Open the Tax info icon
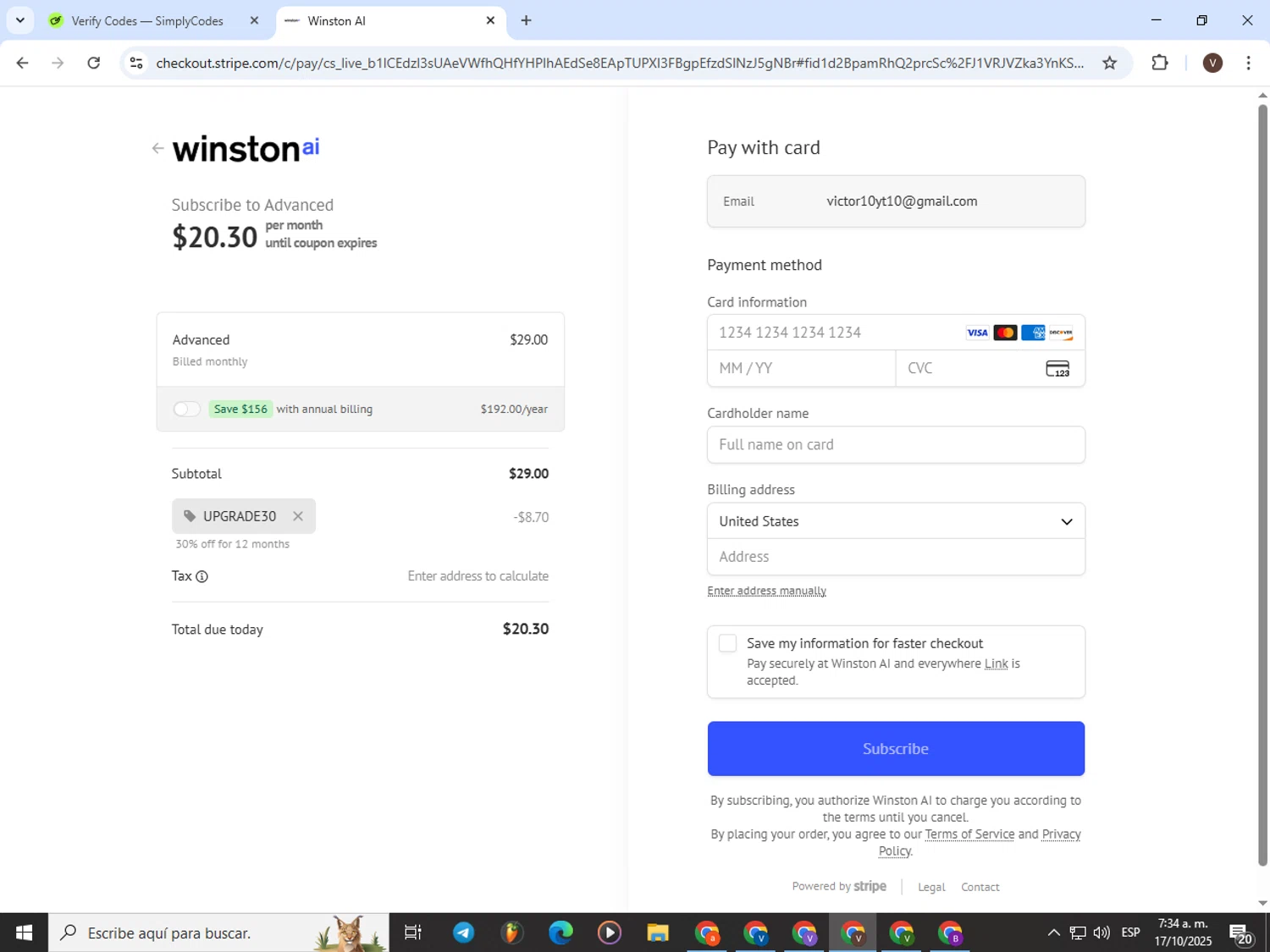The width and height of the screenshot is (1270, 952). click(202, 576)
